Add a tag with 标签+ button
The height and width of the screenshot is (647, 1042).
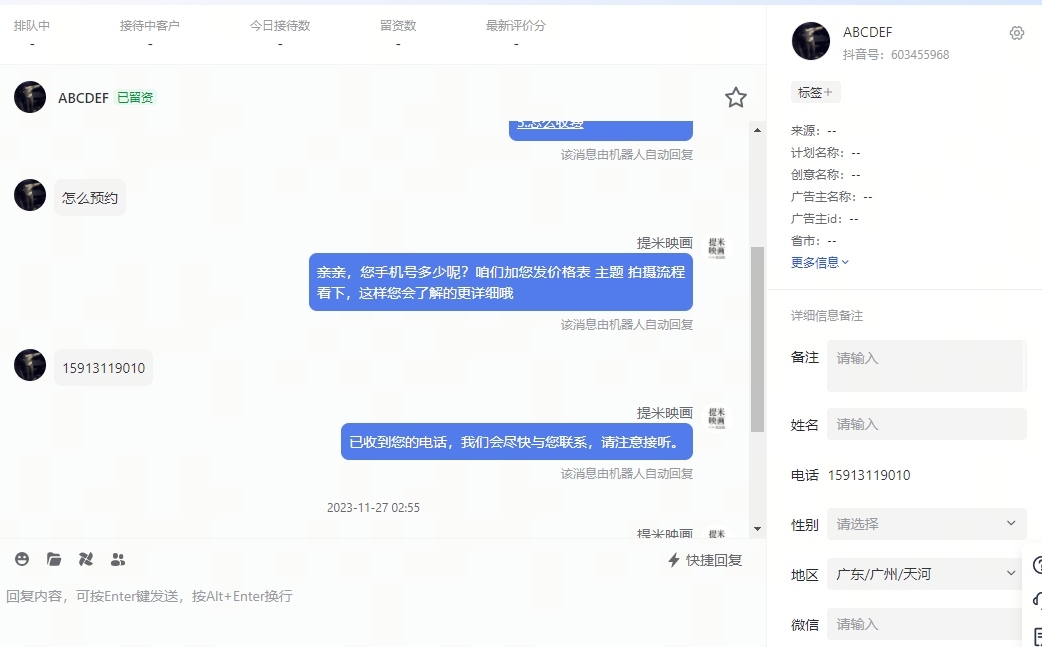coord(815,92)
